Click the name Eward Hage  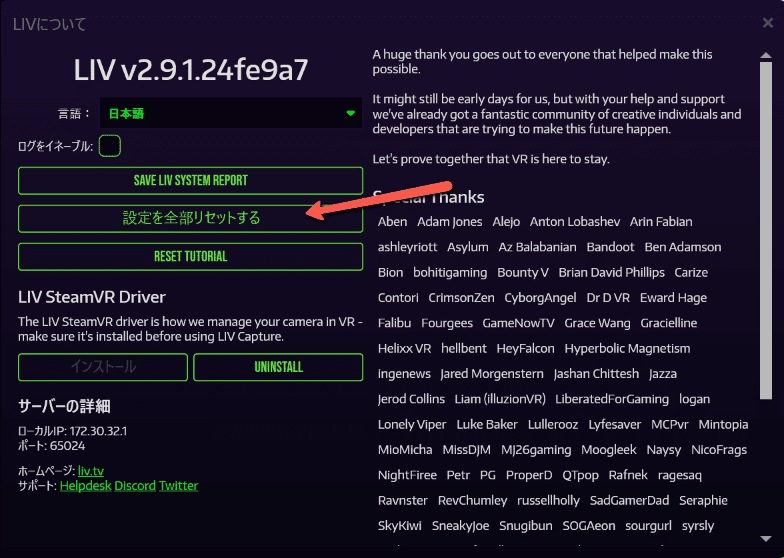674,298
